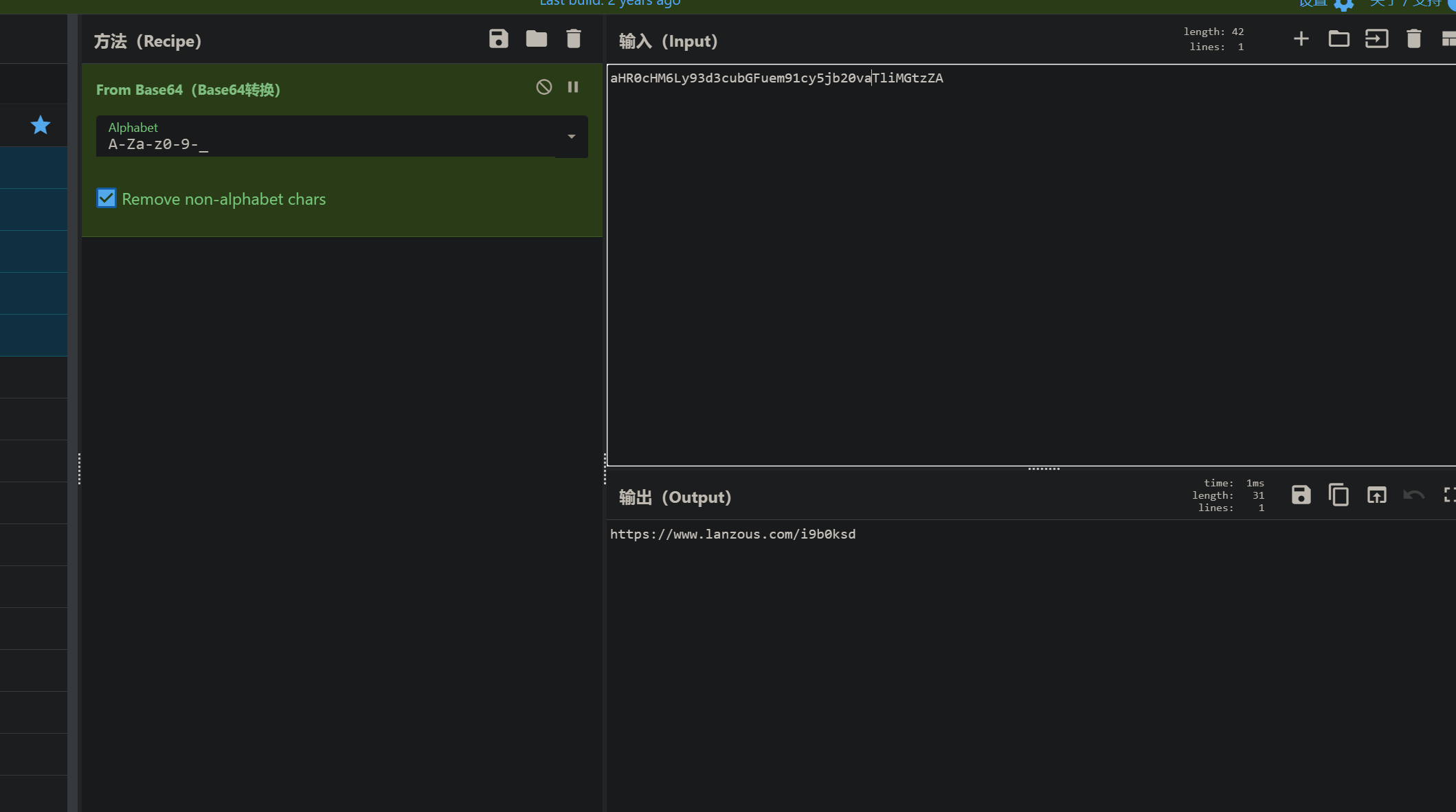
Task: Undo the output change with the undo arrow
Action: [1413, 495]
